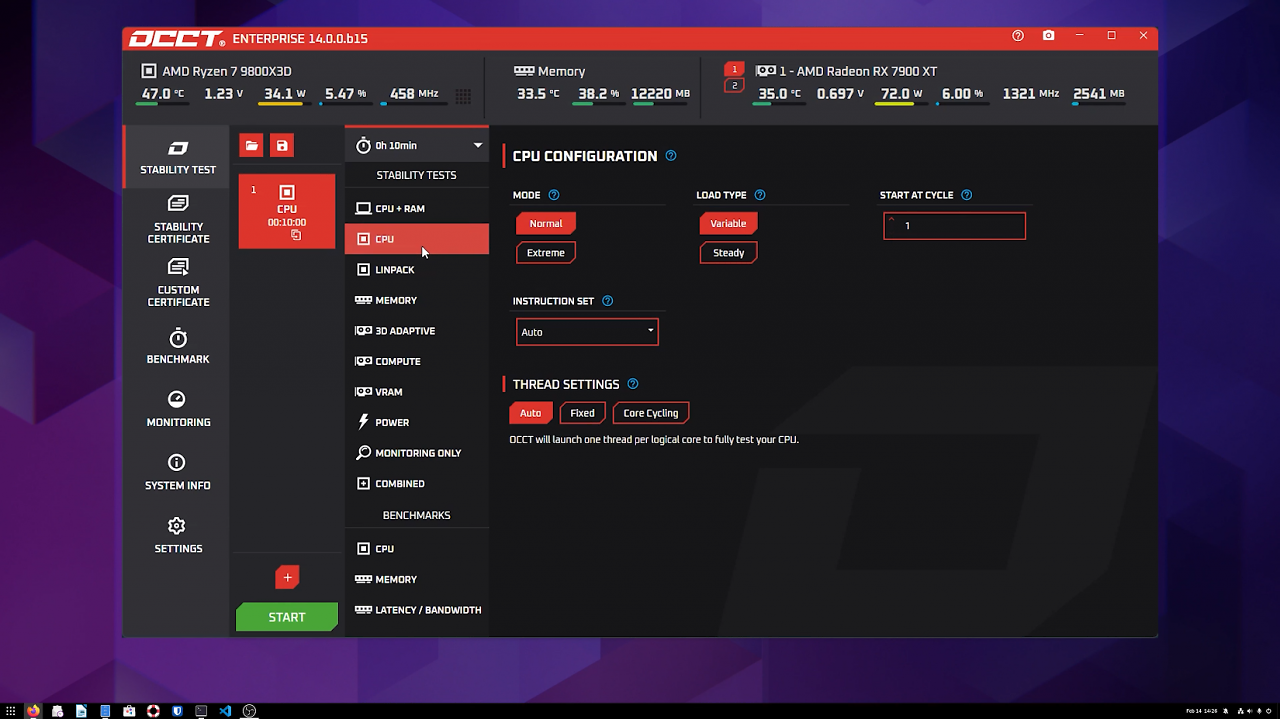This screenshot has width=1280, height=719.
Task: Click the taskbar clock
Action: click(x=1204, y=711)
